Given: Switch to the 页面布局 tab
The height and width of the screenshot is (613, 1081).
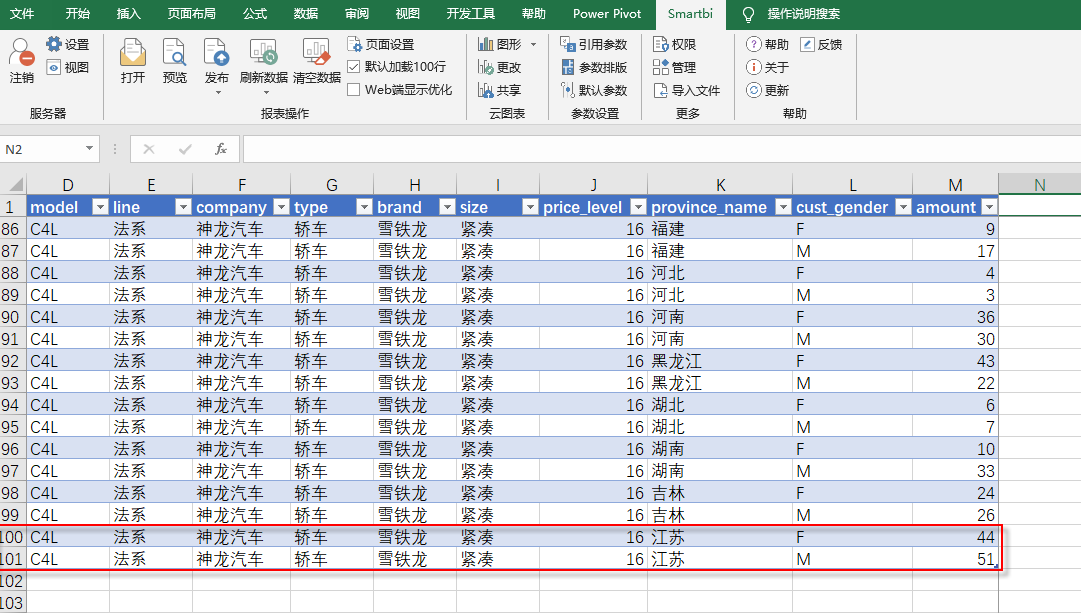Looking at the screenshot, I should 192,14.
